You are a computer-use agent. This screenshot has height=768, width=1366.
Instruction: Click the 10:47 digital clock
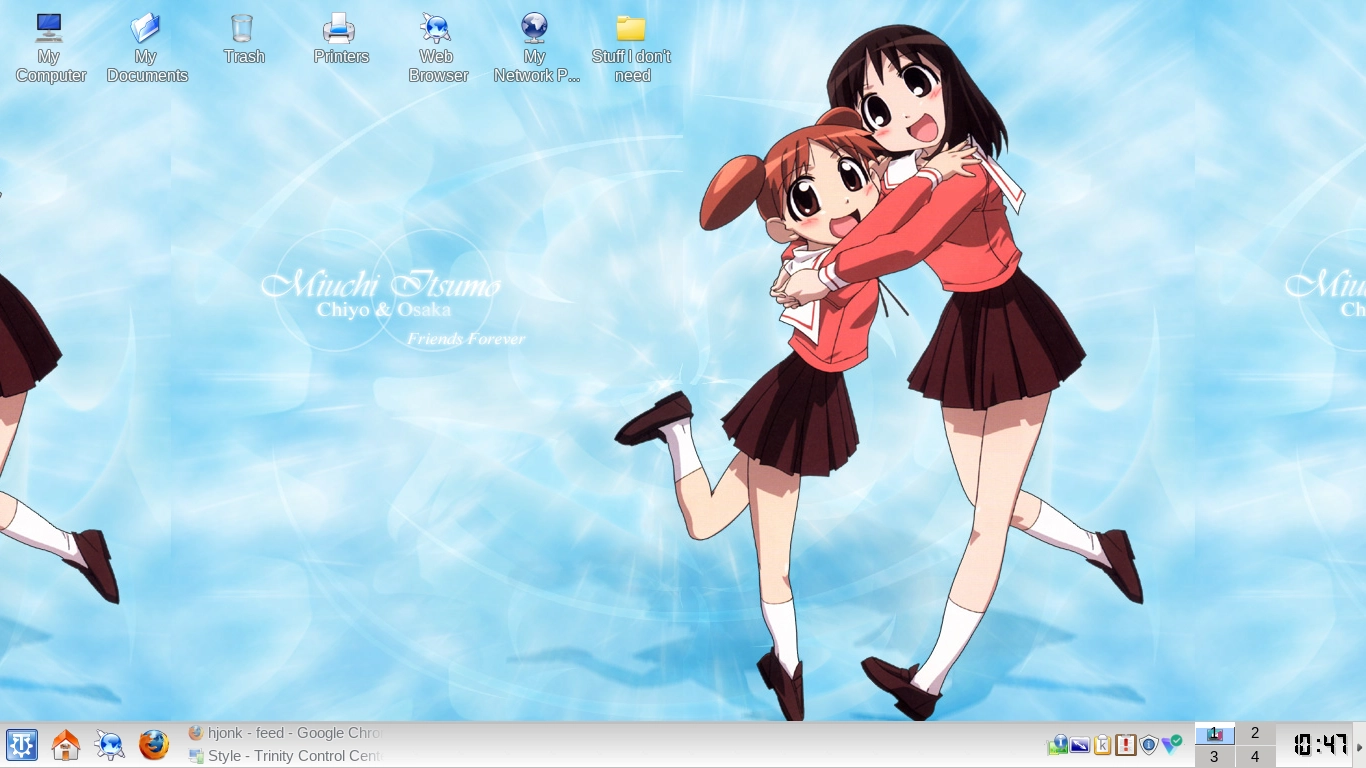tap(1320, 745)
